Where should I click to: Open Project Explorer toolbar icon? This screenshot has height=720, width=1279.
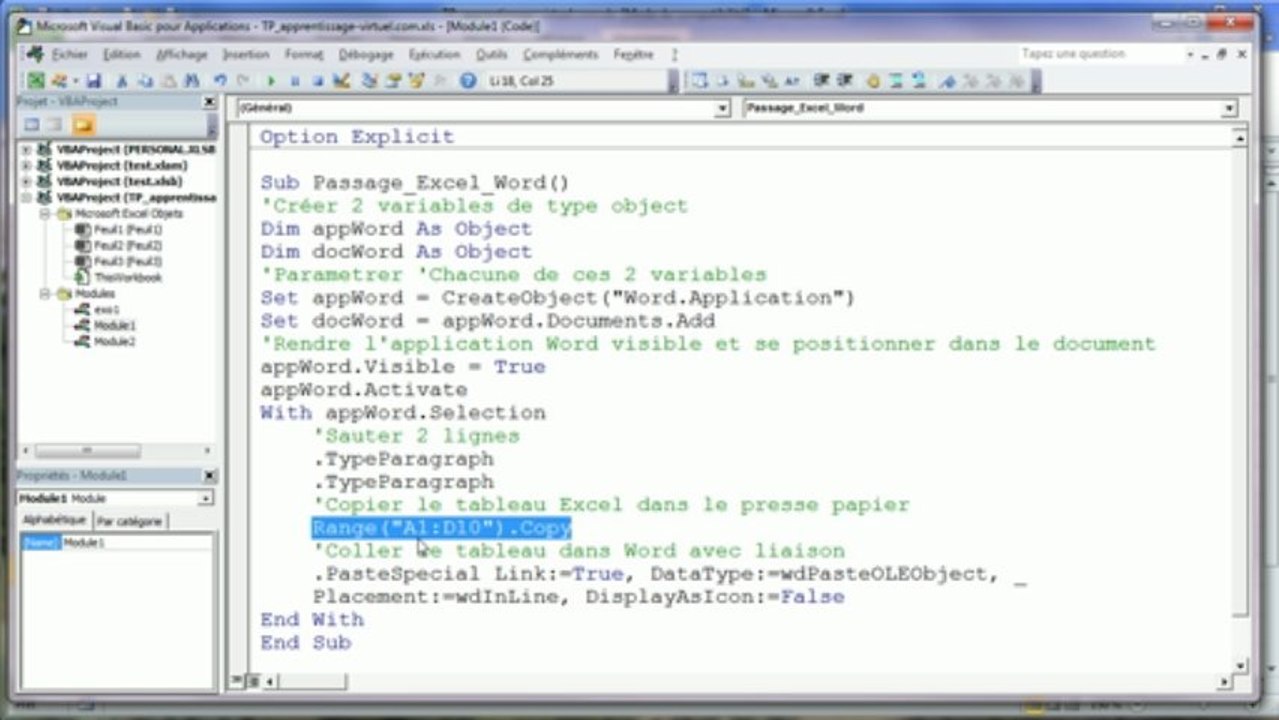coord(370,81)
